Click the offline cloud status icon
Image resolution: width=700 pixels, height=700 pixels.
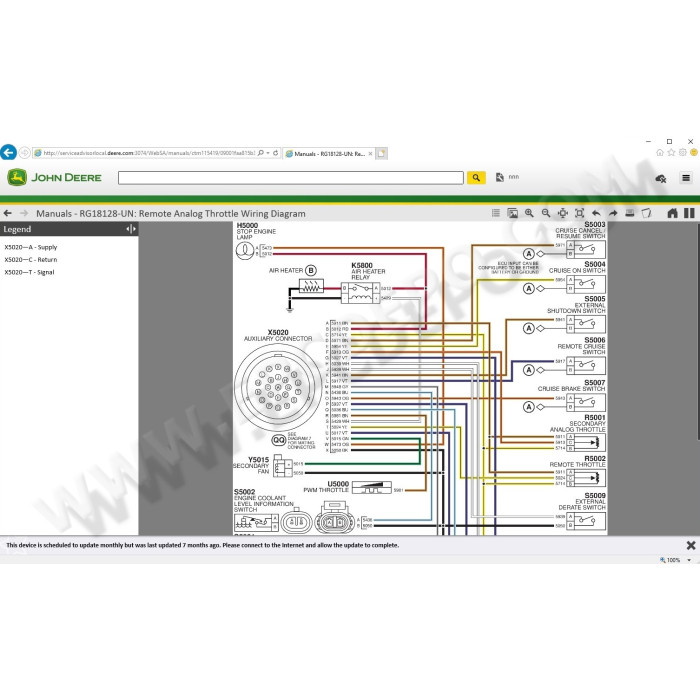click(x=661, y=179)
